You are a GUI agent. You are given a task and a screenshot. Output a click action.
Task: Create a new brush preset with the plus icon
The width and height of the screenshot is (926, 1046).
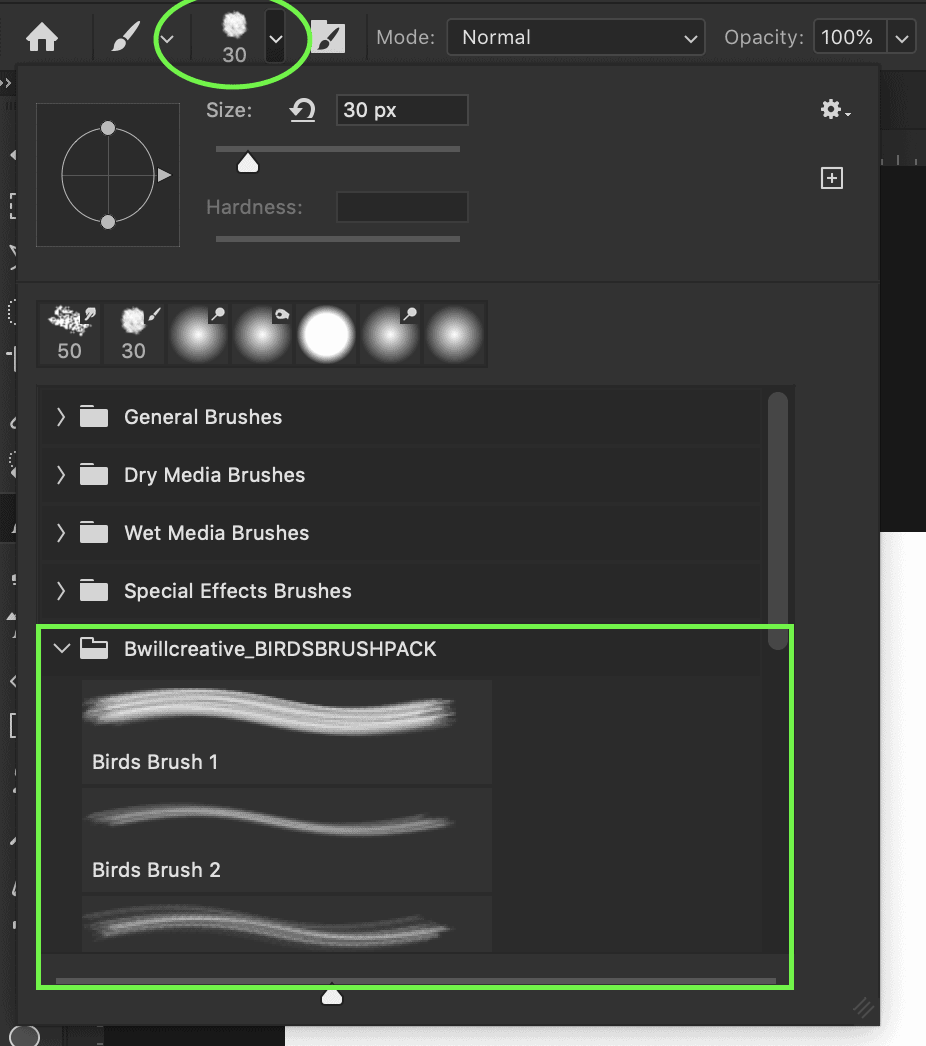(832, 177)
